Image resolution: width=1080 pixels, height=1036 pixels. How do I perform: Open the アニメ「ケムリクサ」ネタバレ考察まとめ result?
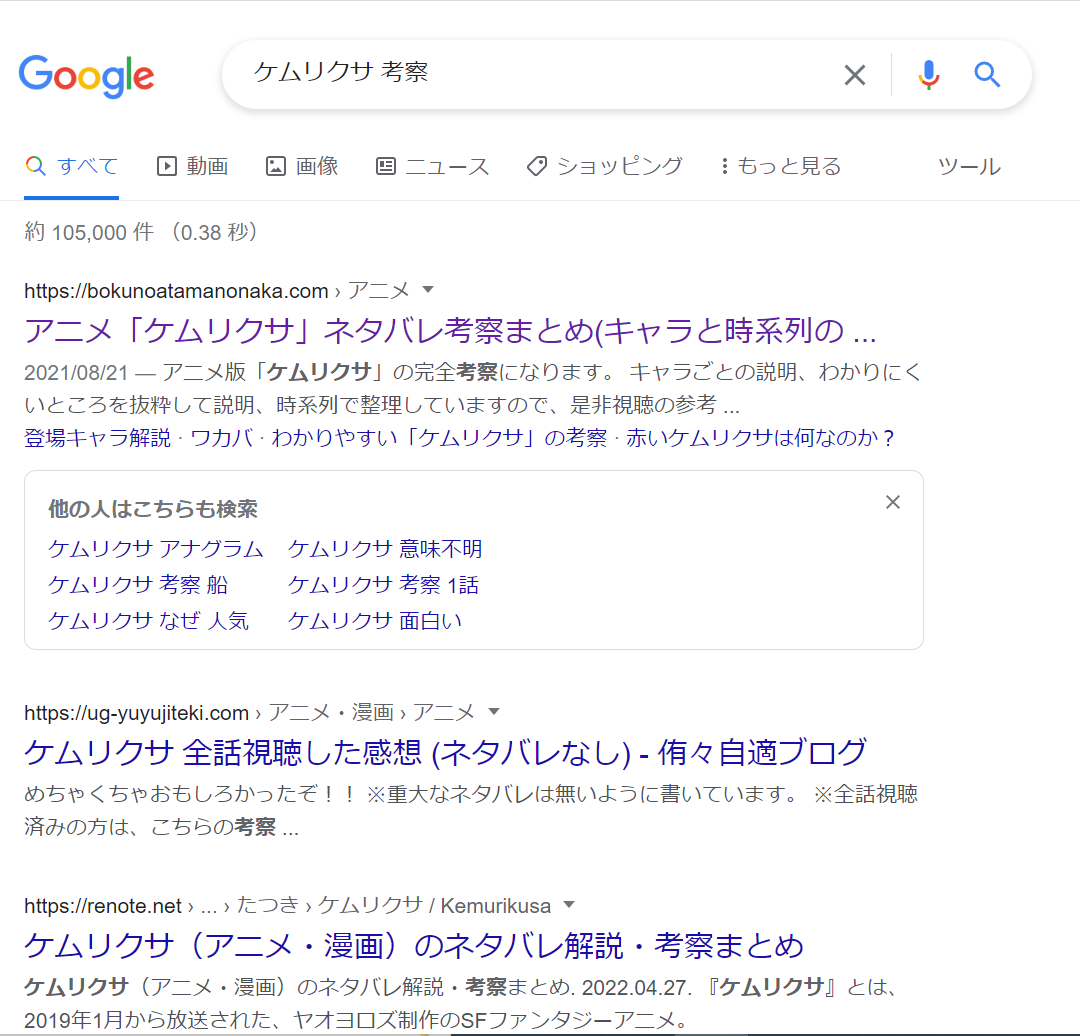click(x=450, y=331)
